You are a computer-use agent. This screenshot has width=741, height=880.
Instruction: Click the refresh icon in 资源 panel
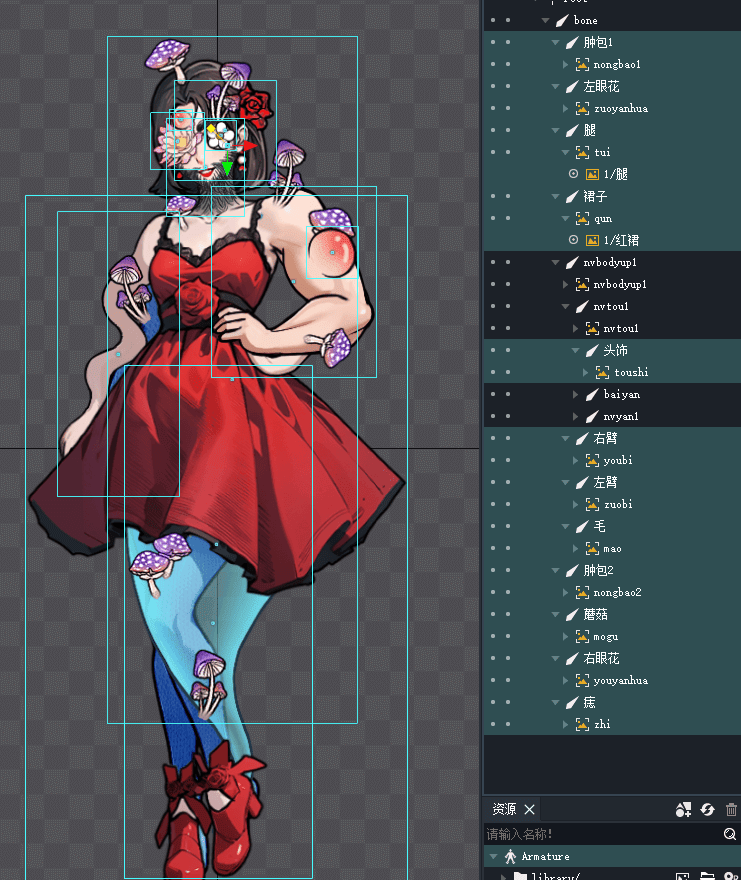point(707,810)
